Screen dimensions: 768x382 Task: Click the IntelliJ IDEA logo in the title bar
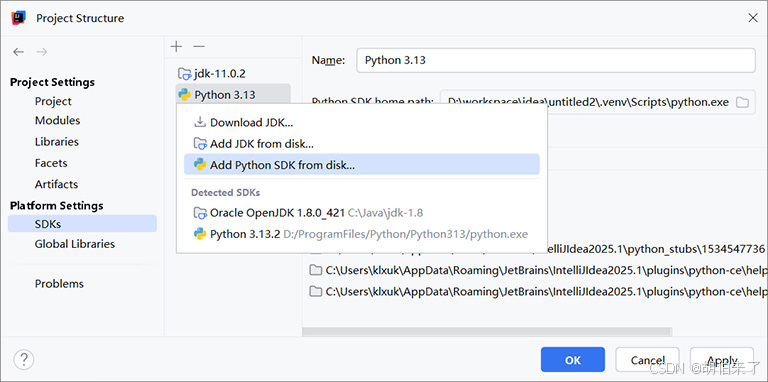[18, 18]
